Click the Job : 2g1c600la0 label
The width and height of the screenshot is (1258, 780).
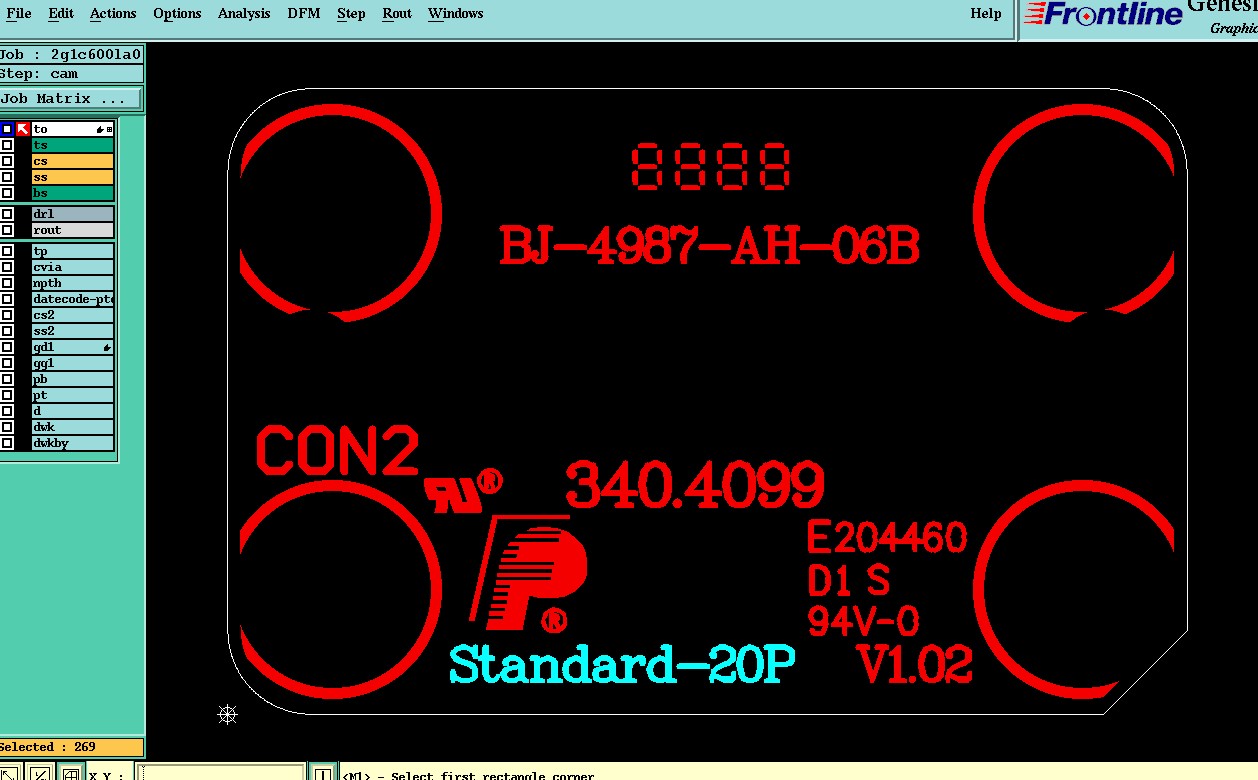pos(71,54)
